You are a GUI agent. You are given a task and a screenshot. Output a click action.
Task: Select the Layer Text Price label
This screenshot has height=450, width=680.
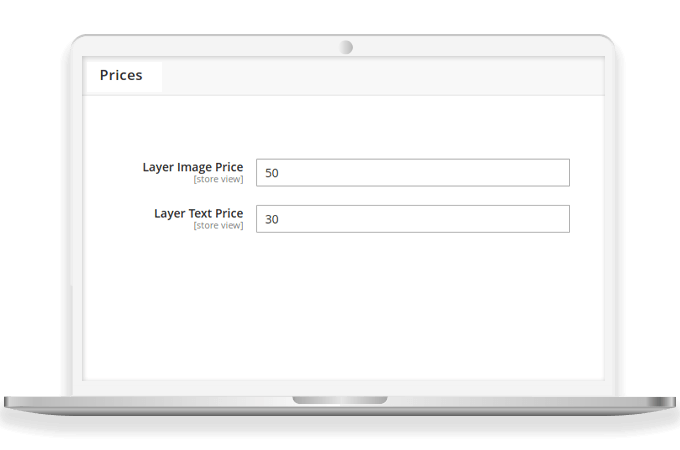(198, 214)
